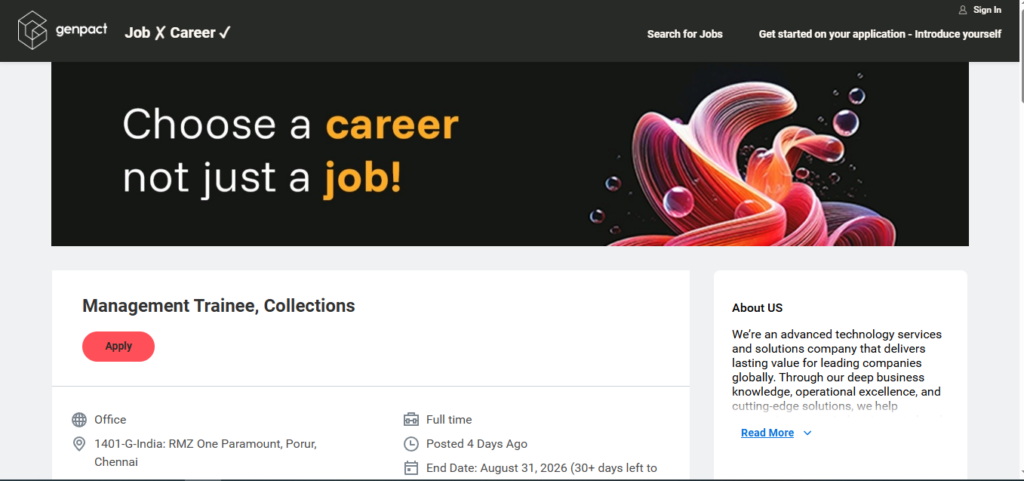The width and height of the screenshot is (1024, 481).
Task: Click the genpact wordmark text
Action: 82,30
